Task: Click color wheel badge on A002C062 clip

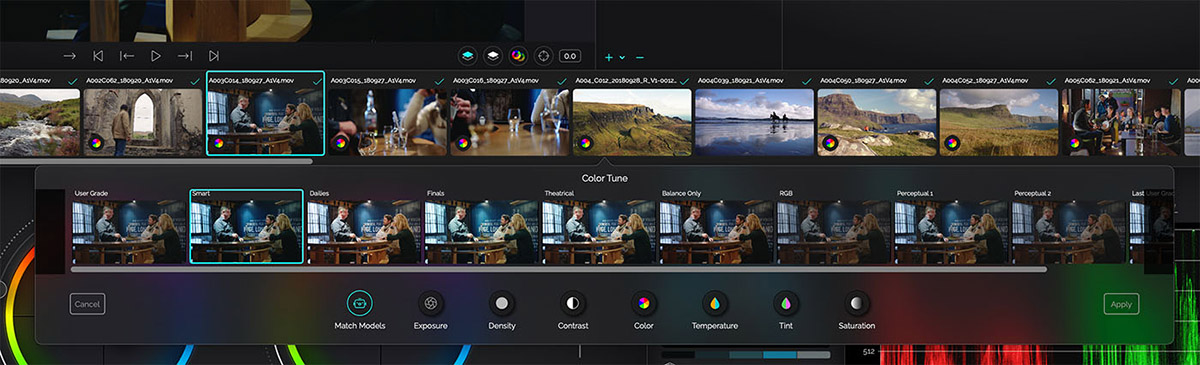Action: click(97, 143)
